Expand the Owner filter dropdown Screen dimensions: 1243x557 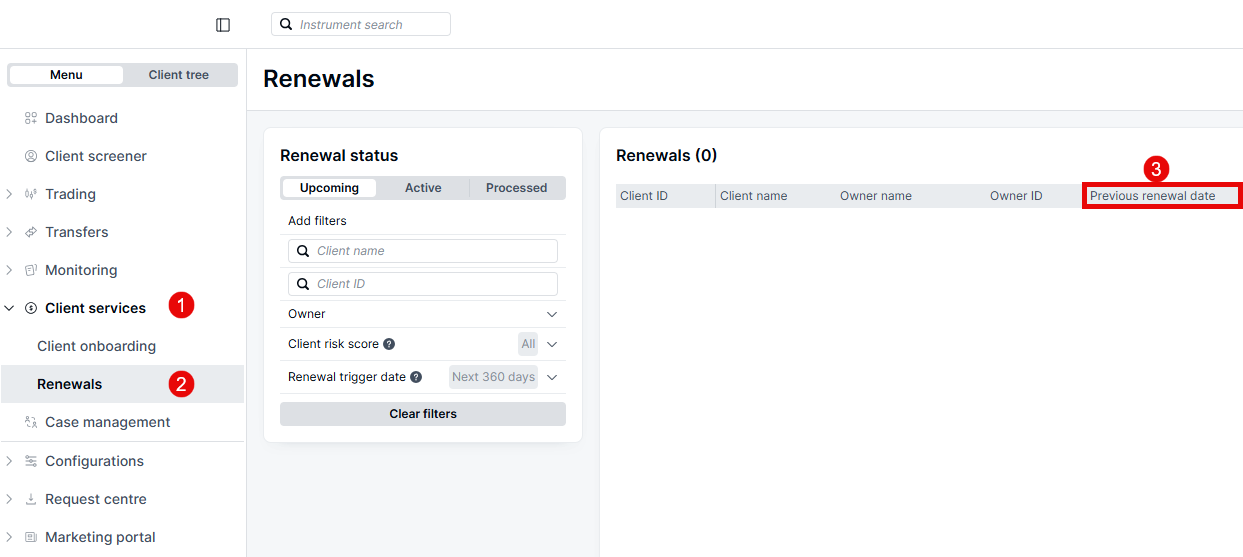(x=551, y=314)
